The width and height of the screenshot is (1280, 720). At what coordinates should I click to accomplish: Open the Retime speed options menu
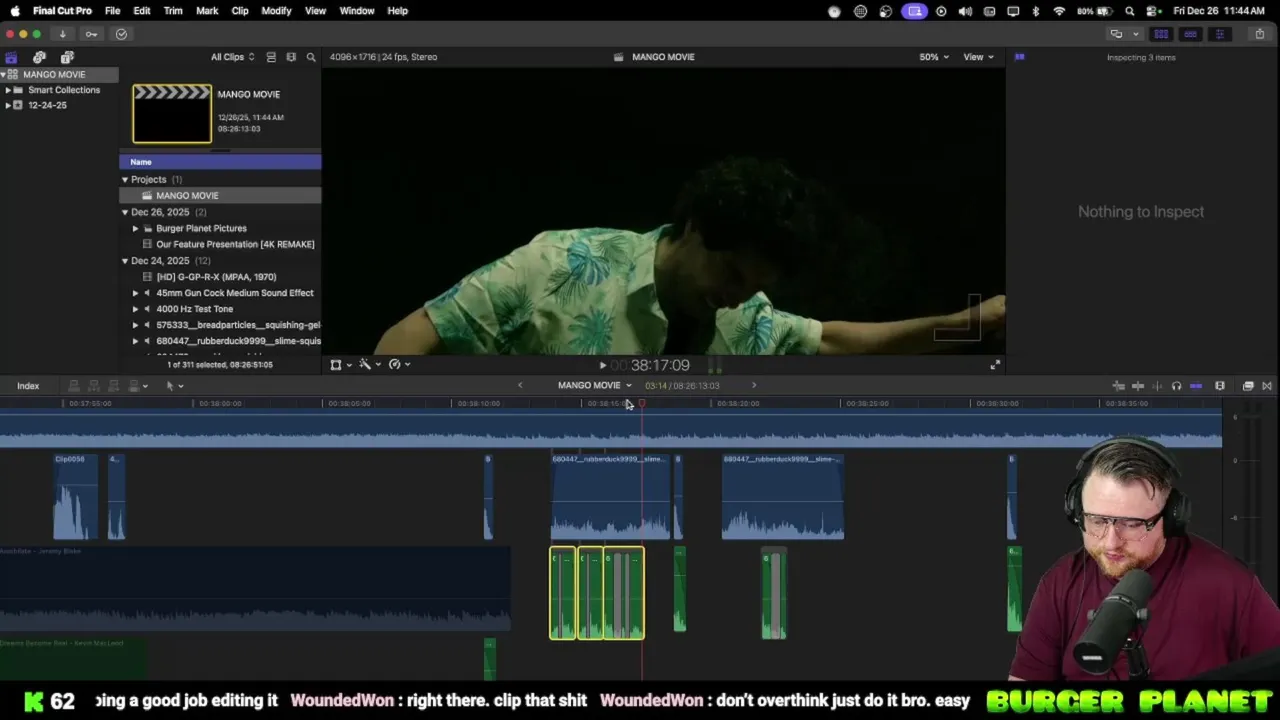[x=399, y=365]
